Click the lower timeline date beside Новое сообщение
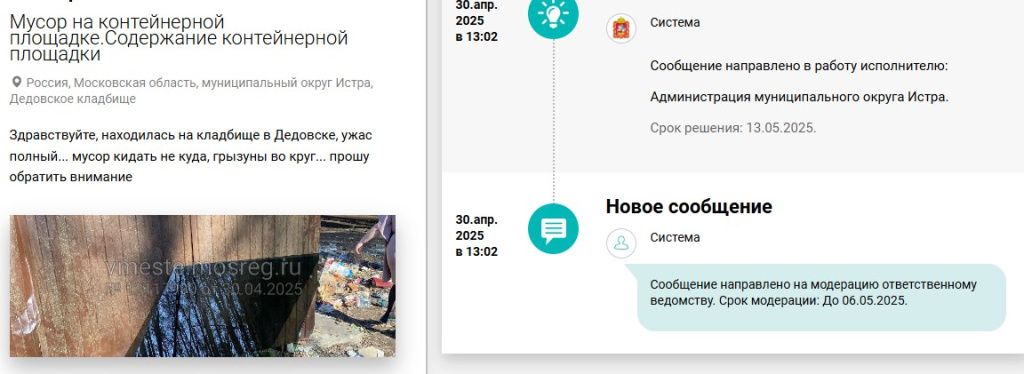This screenshot has width=1024, height=374. tap(477, 235)
